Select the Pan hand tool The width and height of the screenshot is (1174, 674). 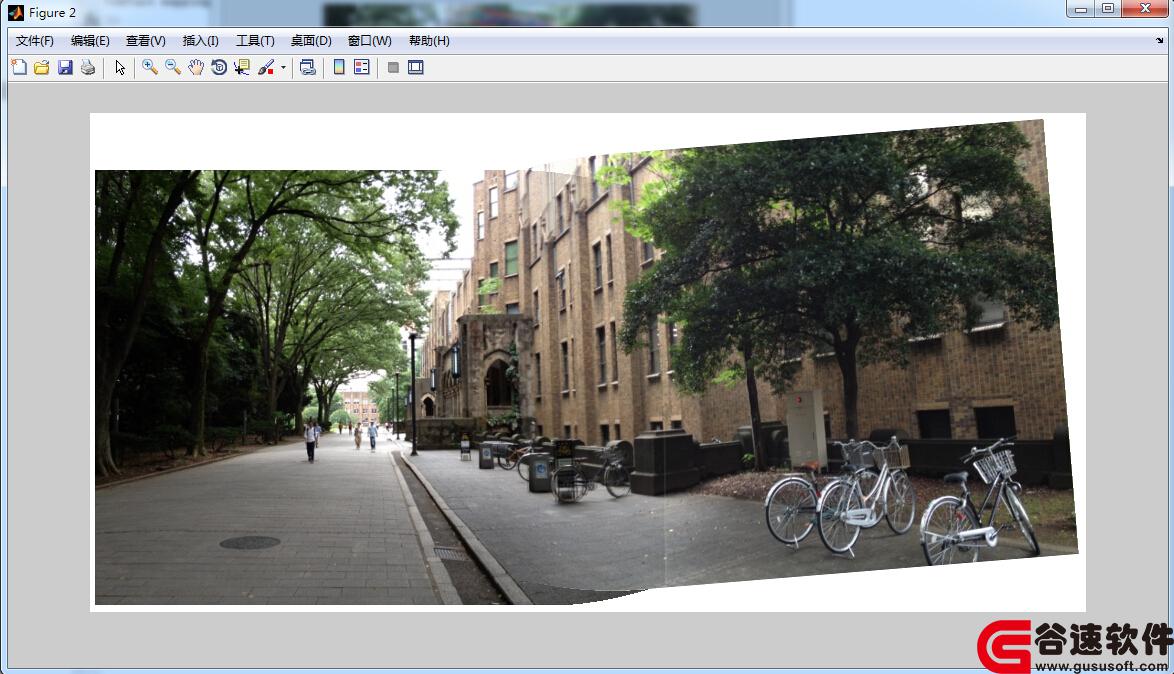(x=196, y=67)
